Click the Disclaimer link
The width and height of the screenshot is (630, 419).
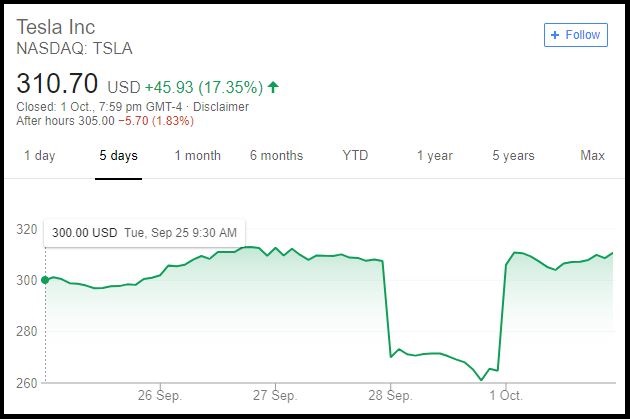coord(221,107)
